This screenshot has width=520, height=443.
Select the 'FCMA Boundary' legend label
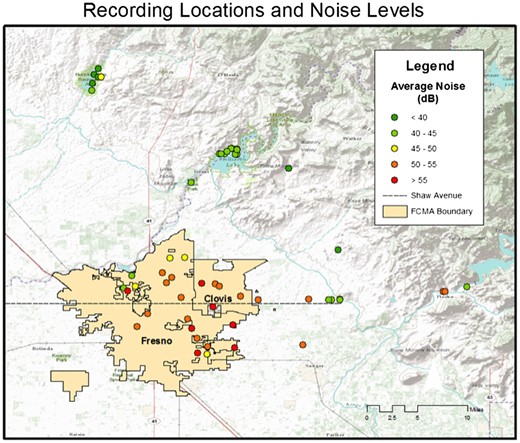tap(442, 211)
